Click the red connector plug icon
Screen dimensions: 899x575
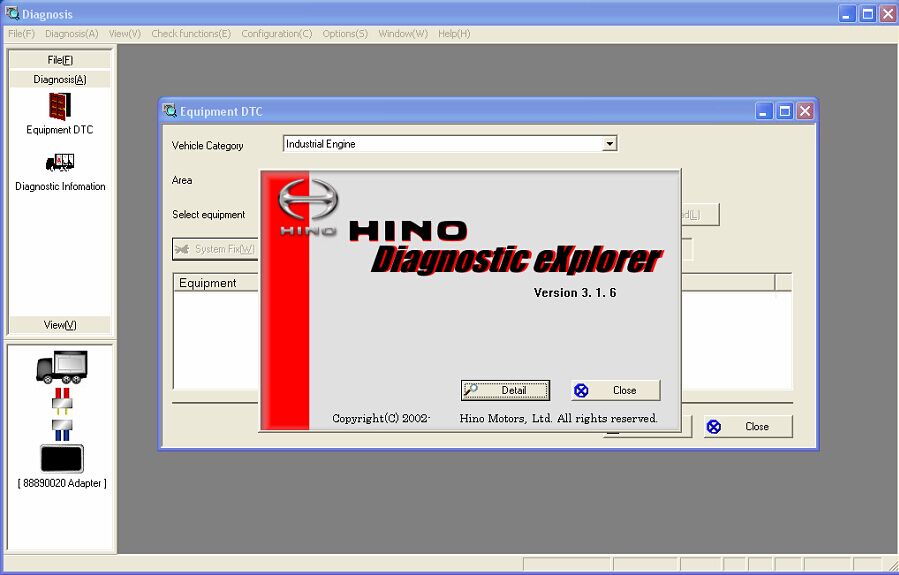62,401
